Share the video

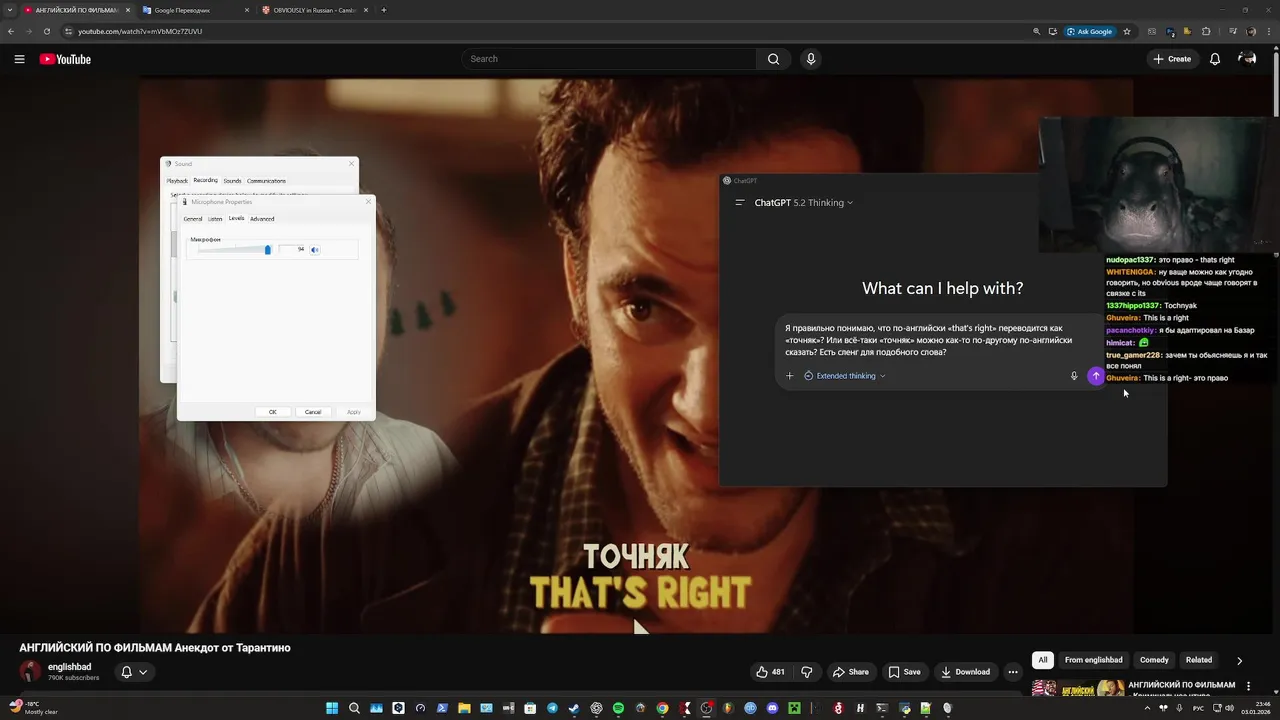(851, 672)
